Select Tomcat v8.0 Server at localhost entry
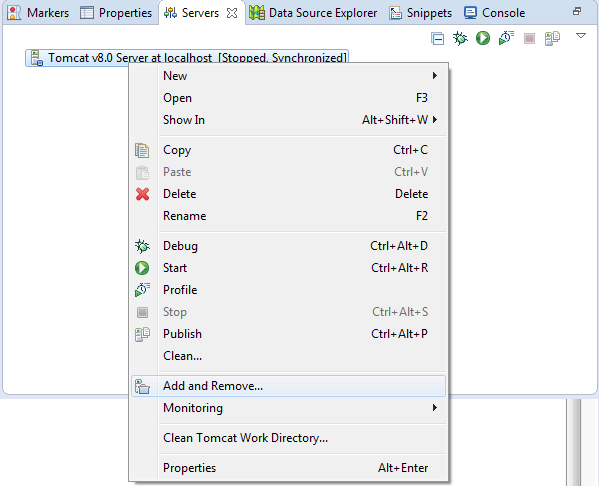This screenshot has width=599, height=486. click(x=187, y=58)
